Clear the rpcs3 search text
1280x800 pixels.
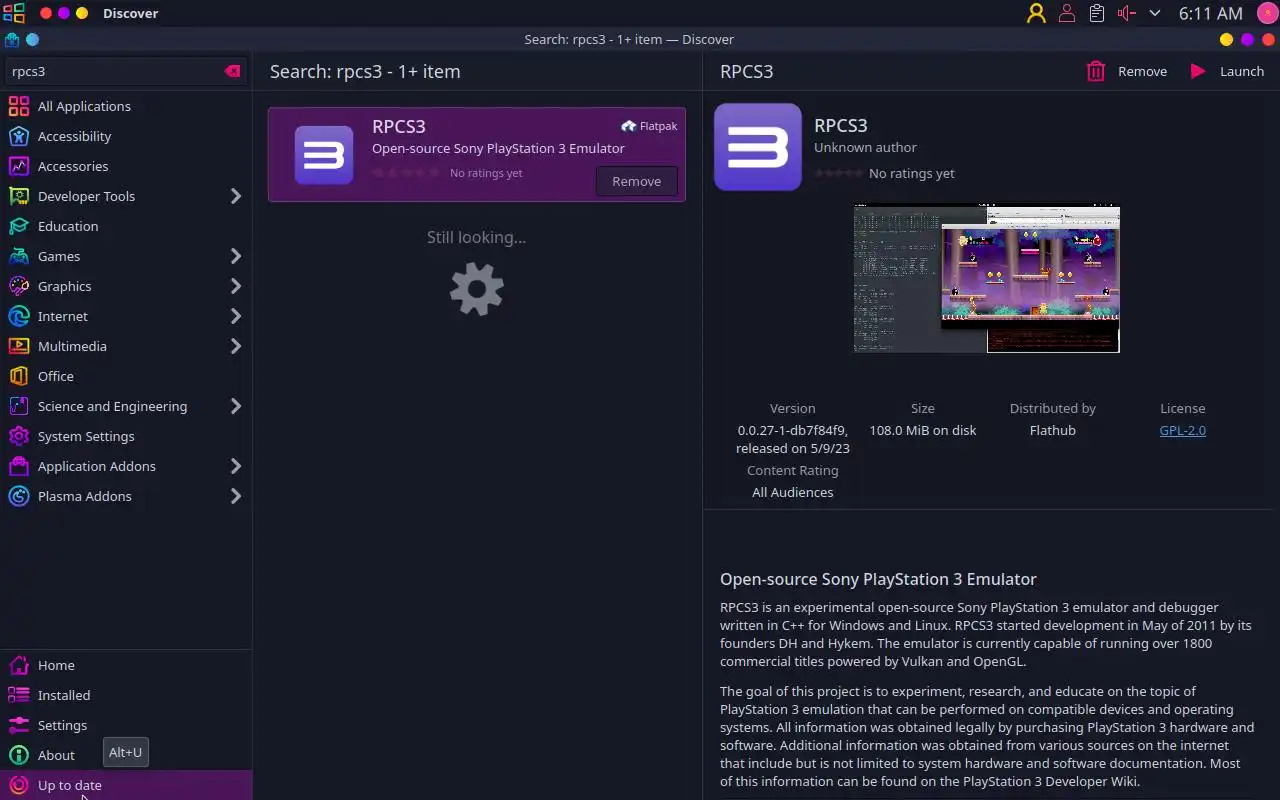point(232,71)
